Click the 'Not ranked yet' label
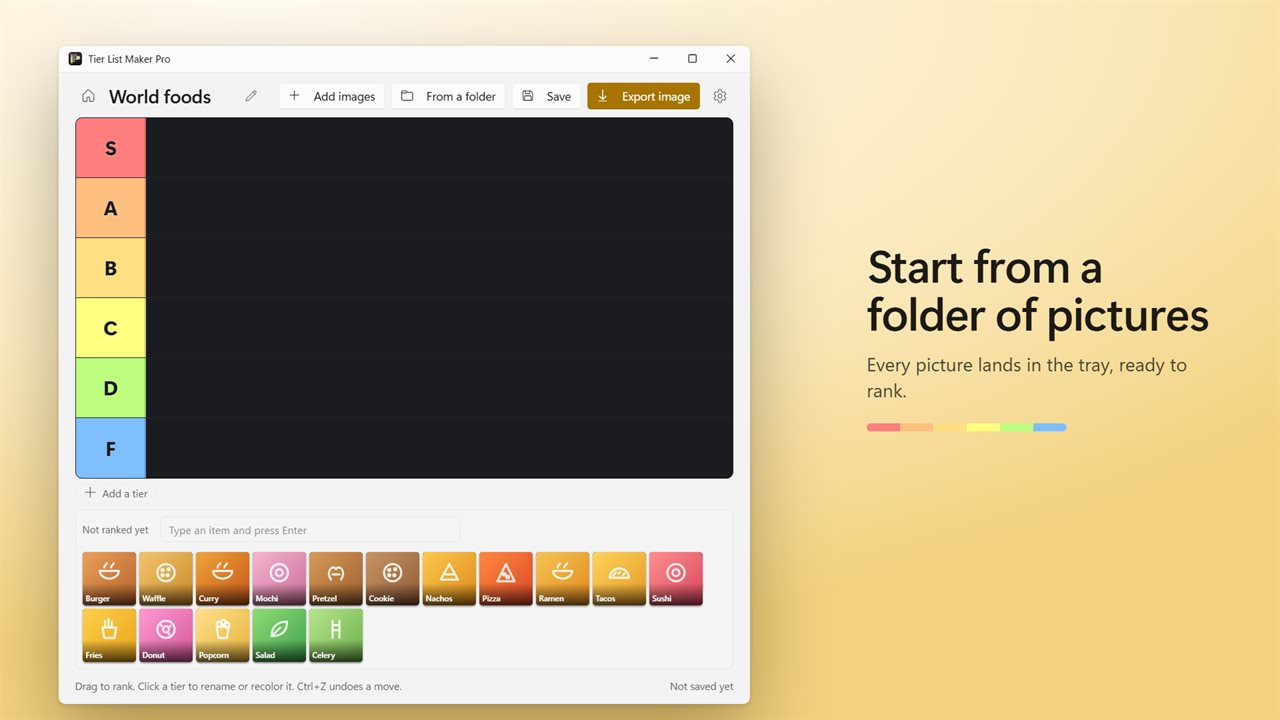Screen dimensions: 1280x720 click(115, 530)
